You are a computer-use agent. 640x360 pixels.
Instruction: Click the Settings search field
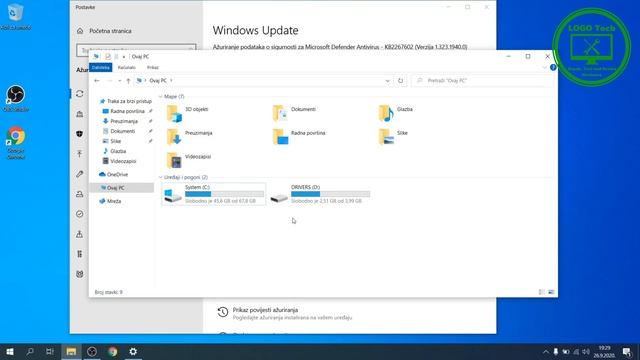[x=136, y=50]
